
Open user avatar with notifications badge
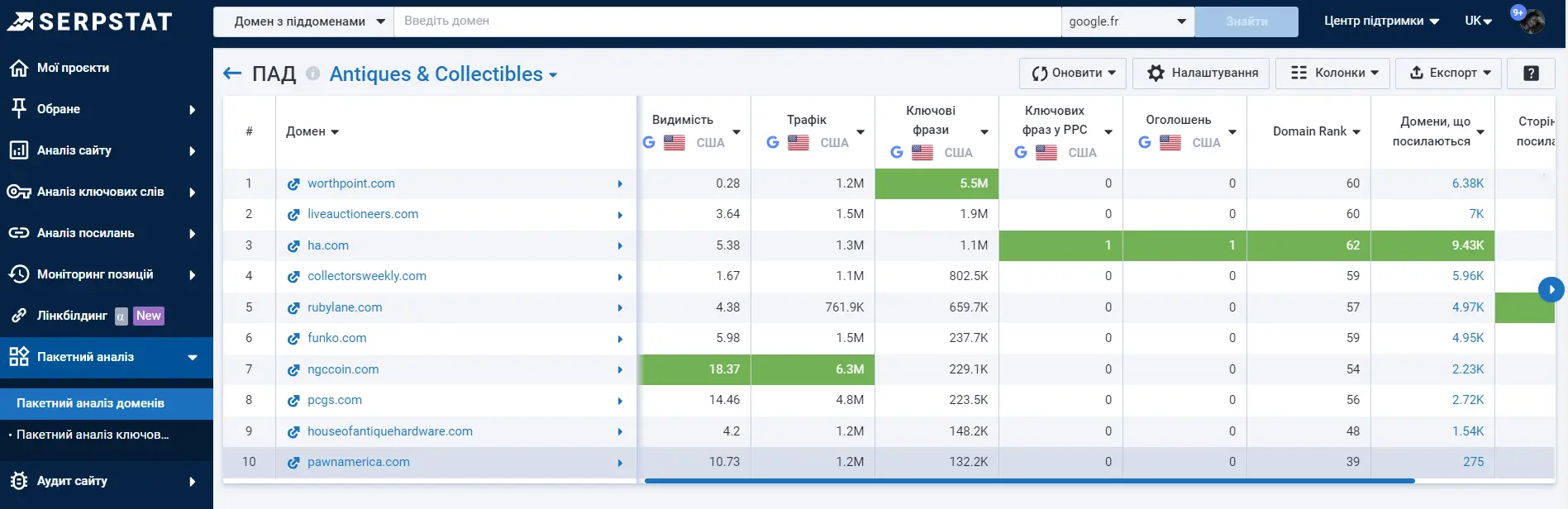tap(1529, 20)
